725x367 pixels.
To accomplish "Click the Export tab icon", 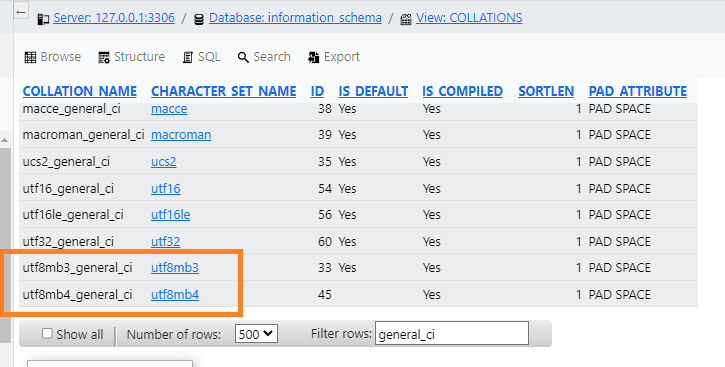I will (313, 57).
